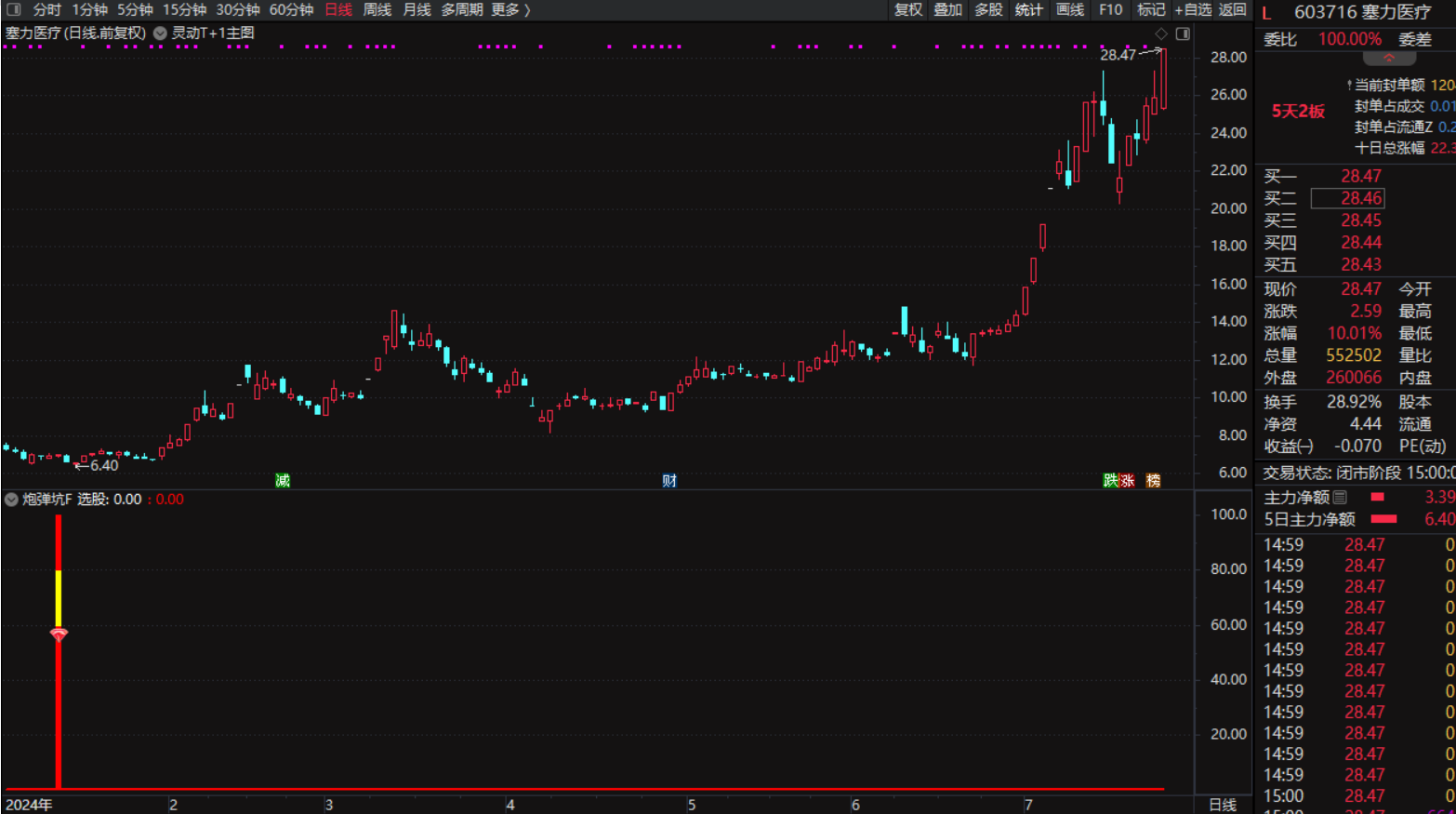Image resolution: width=1456 pixels, height=814 pixels.
Task: Toggle the left sidebar panel icon
Action: (13, 9)
